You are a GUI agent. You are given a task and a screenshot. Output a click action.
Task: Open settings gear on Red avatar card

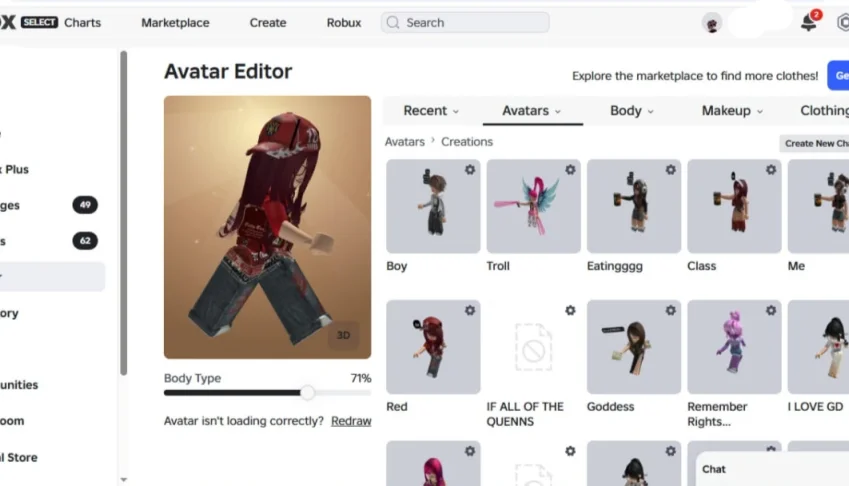470,311
